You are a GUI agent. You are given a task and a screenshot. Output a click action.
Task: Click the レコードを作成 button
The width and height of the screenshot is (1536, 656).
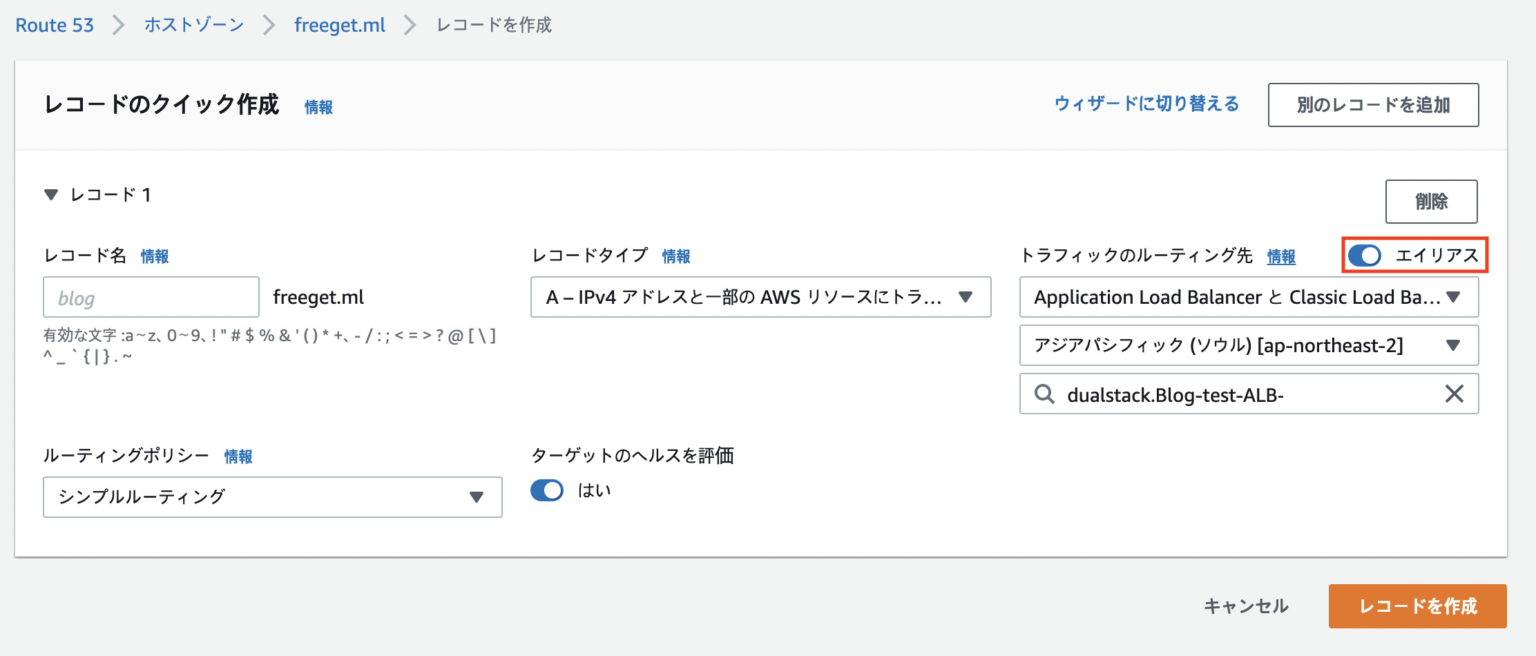(x=1417, y=606)
